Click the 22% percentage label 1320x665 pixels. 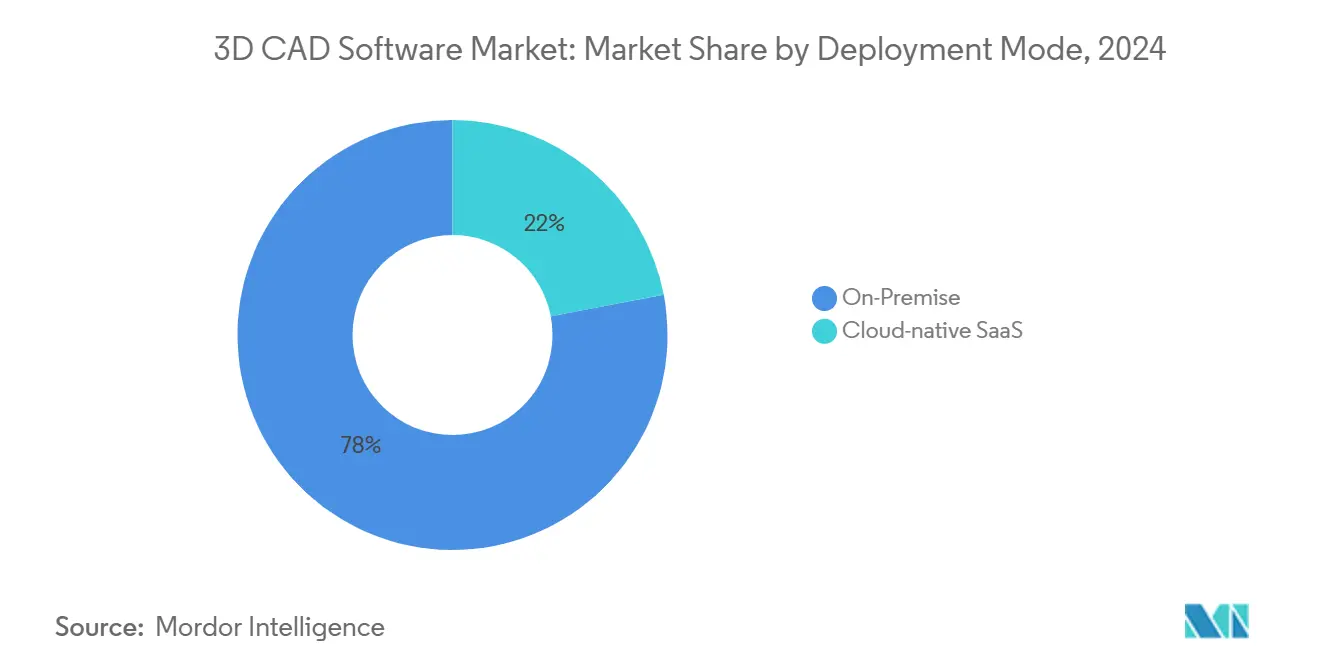pos(545,223)
